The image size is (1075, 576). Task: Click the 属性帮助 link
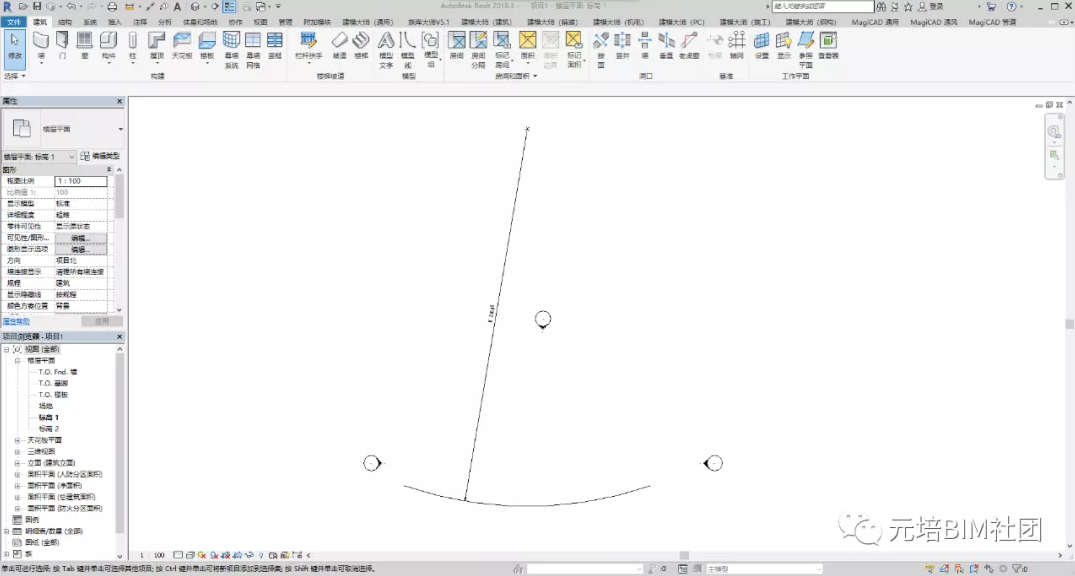(x=16, y=321)
